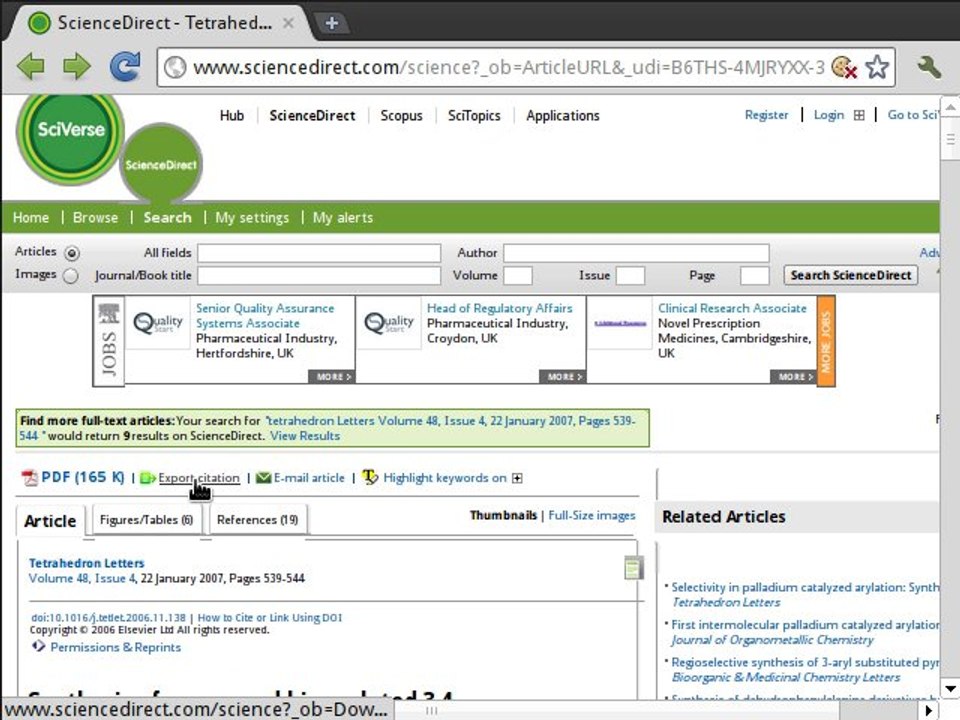Click MORE under Head of Regulatory Affairs job
960x720 pixels.
point(562,377)
